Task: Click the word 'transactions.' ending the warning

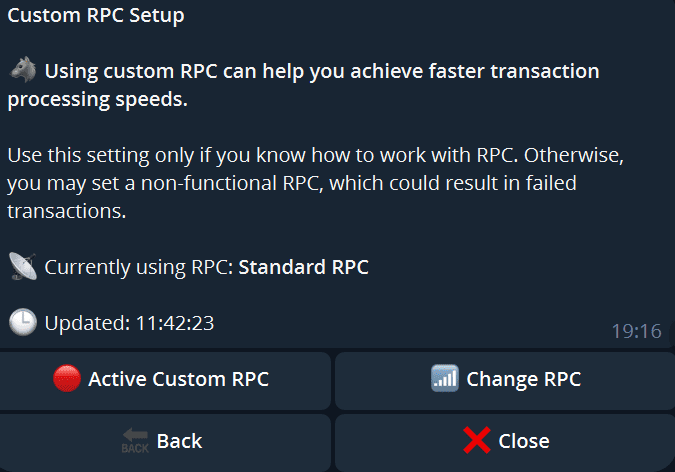Action: [67, 211]
